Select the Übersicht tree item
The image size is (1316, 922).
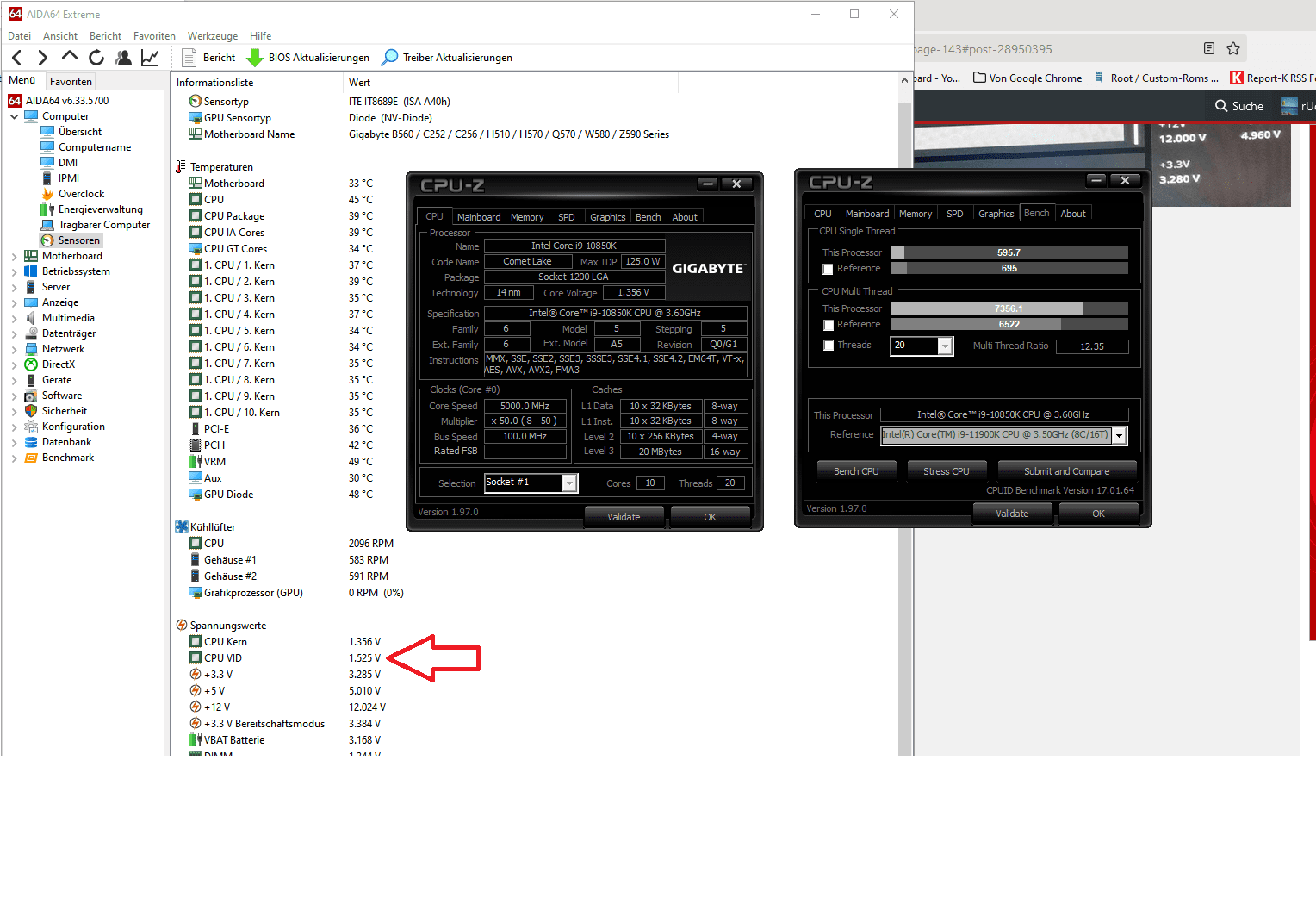(x=79, y=132)
